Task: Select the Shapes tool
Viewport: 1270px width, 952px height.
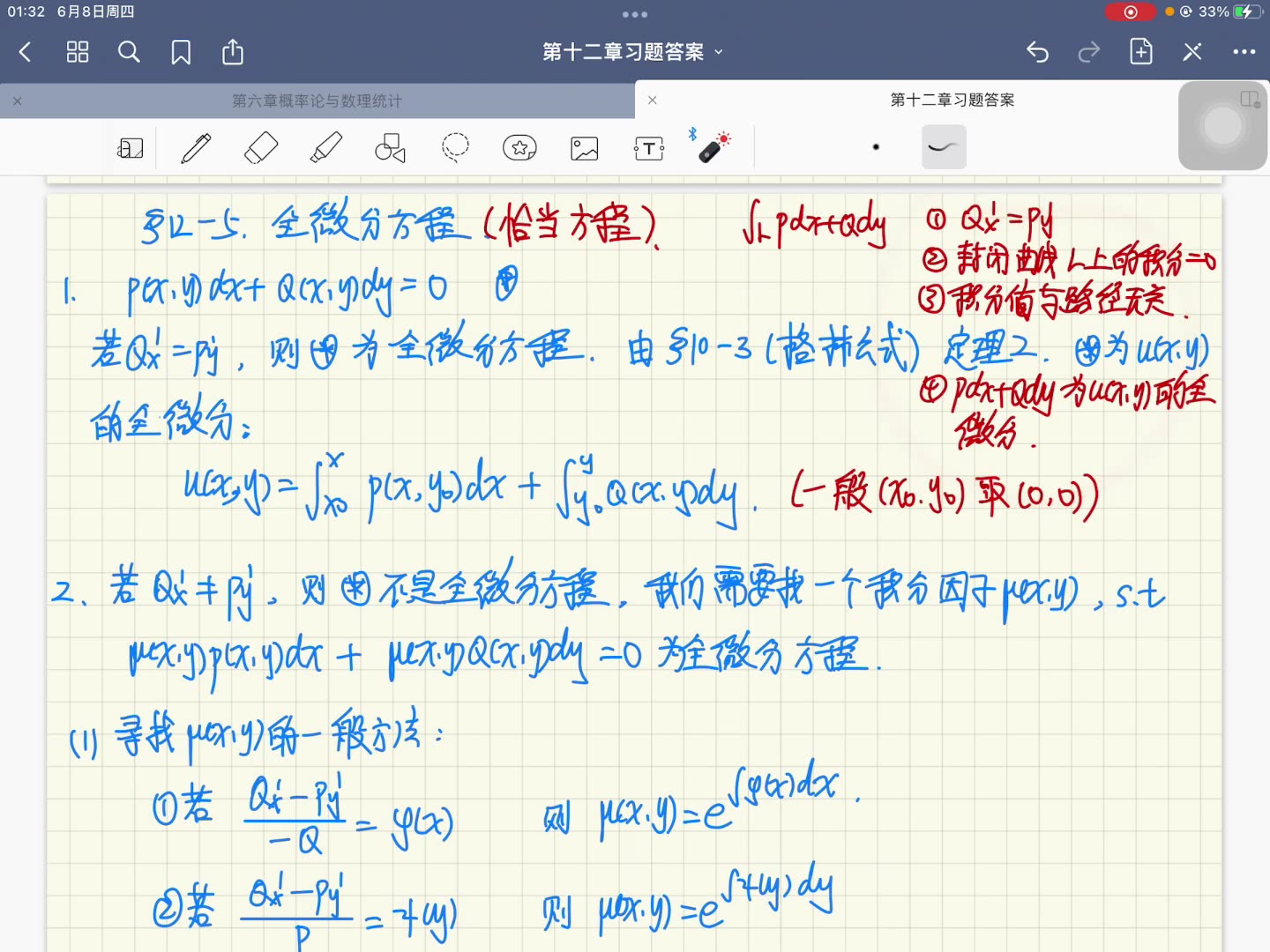Action: (390, 148)
